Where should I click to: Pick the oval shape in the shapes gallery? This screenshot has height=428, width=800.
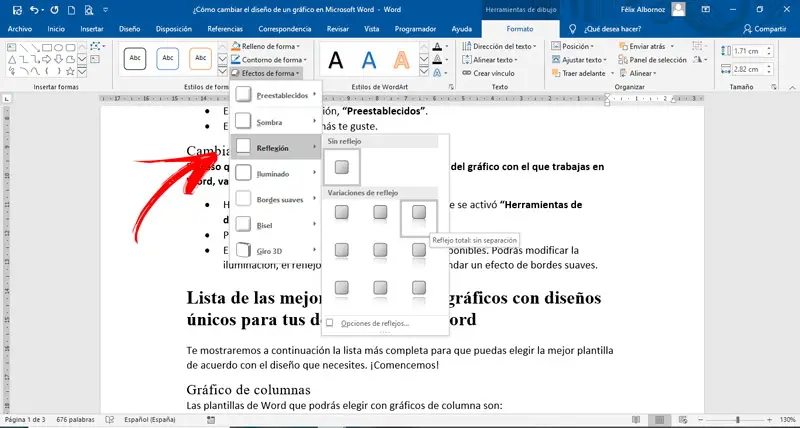point(59,48)
